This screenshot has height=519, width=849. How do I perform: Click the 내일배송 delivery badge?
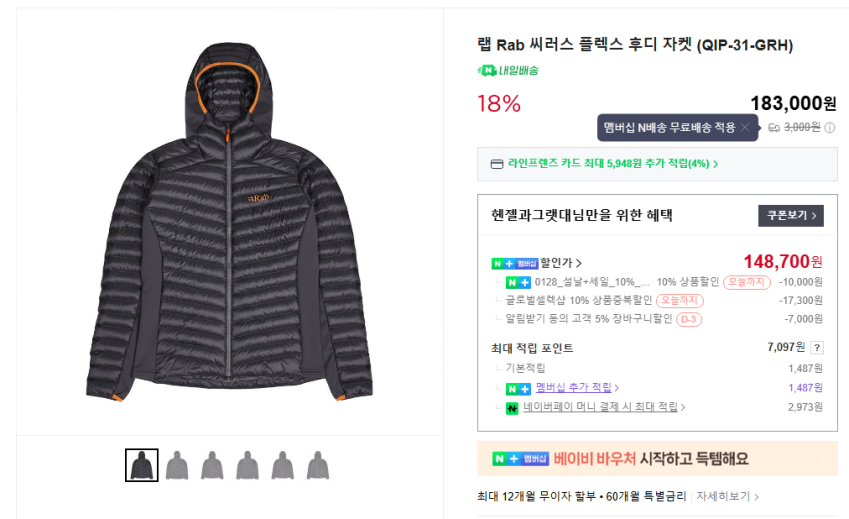click(x=508, y=70)
